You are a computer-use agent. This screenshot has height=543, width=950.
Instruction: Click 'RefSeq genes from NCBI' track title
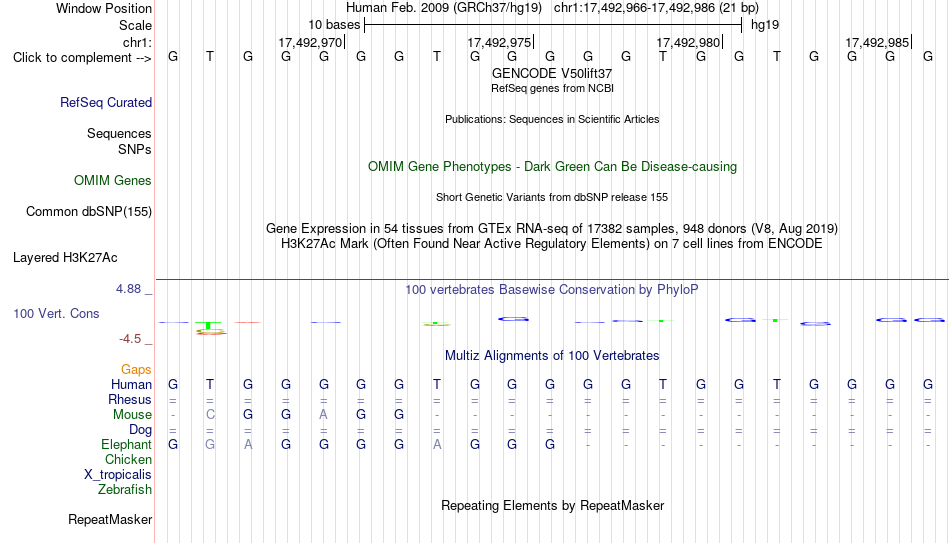553,88
